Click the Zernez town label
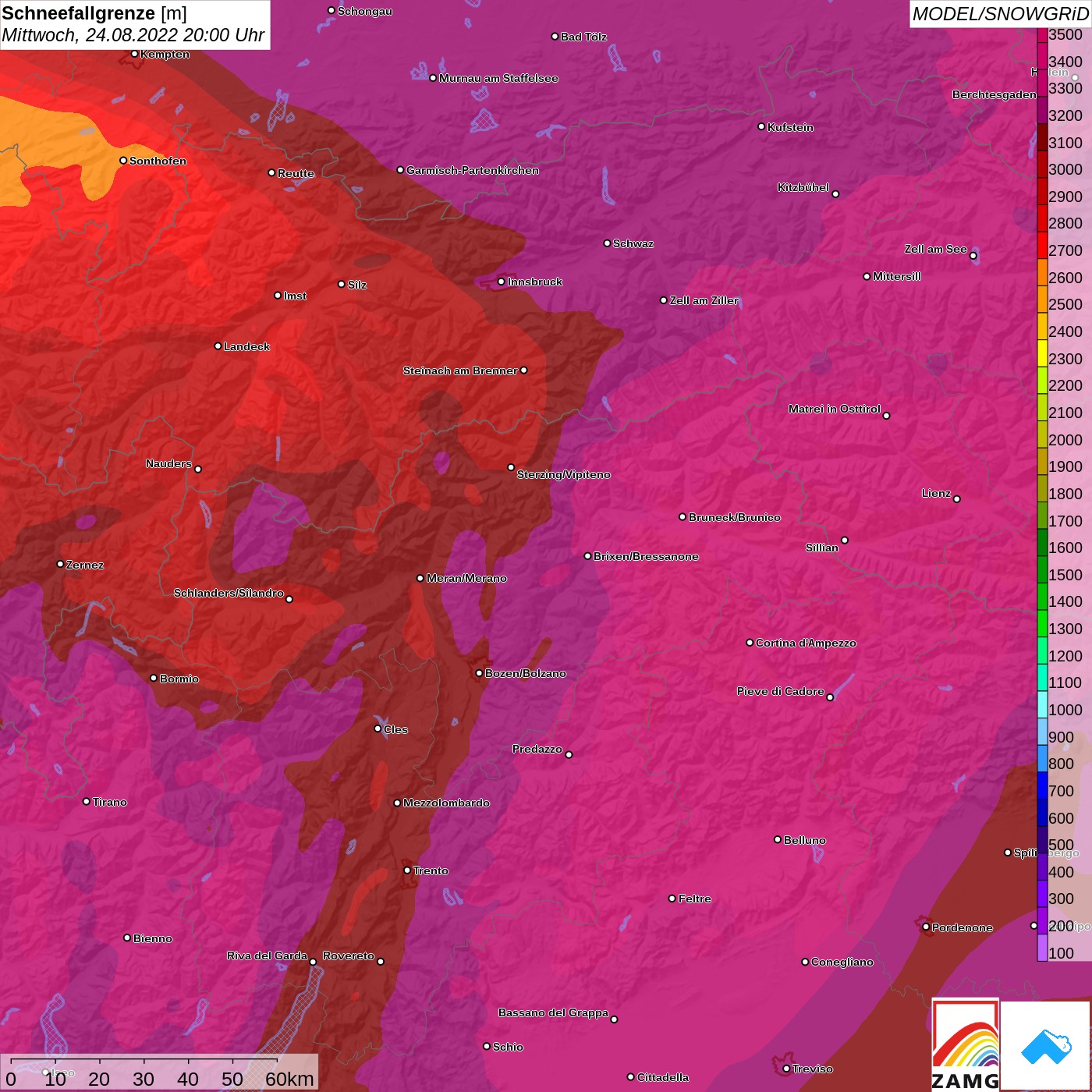1092x1092 pixels. [x=85, y=565]
